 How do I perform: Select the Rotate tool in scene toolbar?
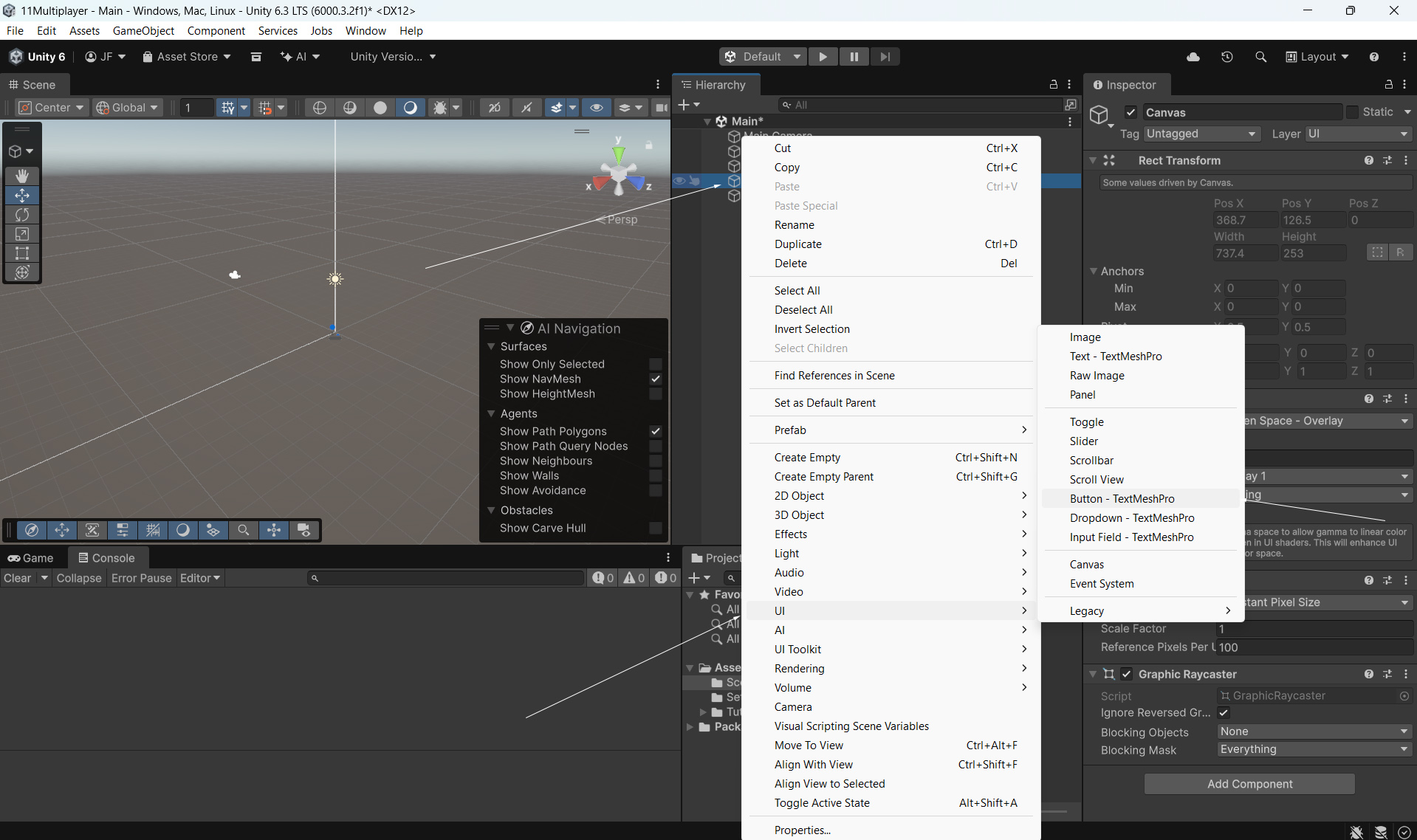pos(22,215)
